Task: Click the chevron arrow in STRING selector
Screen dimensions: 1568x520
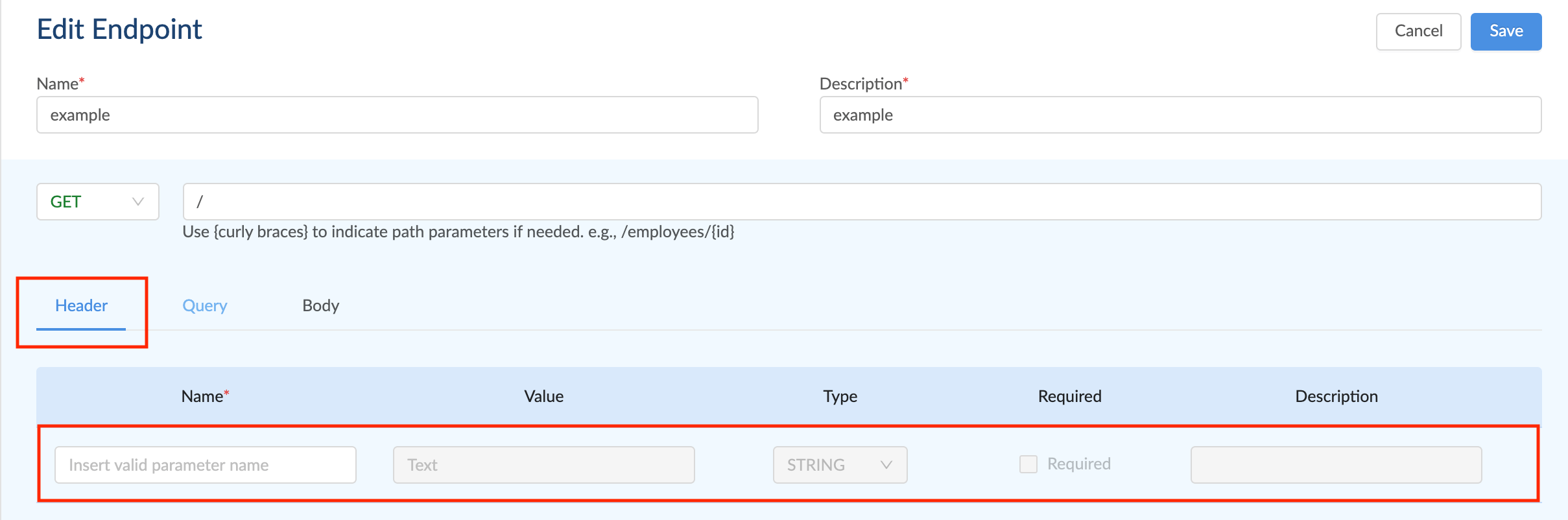Action: 886,465
